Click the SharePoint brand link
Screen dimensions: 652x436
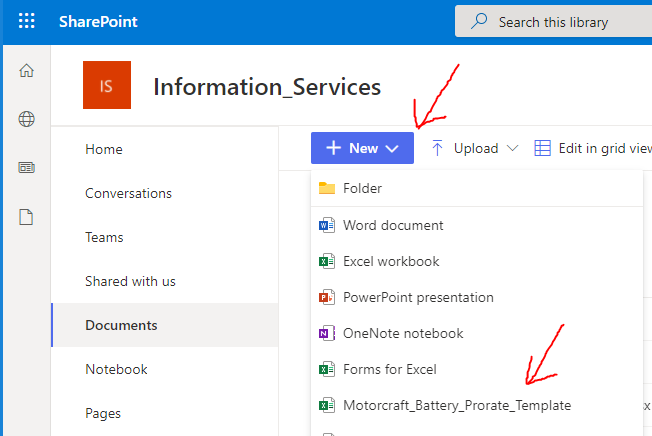click(x=98, y=22)
